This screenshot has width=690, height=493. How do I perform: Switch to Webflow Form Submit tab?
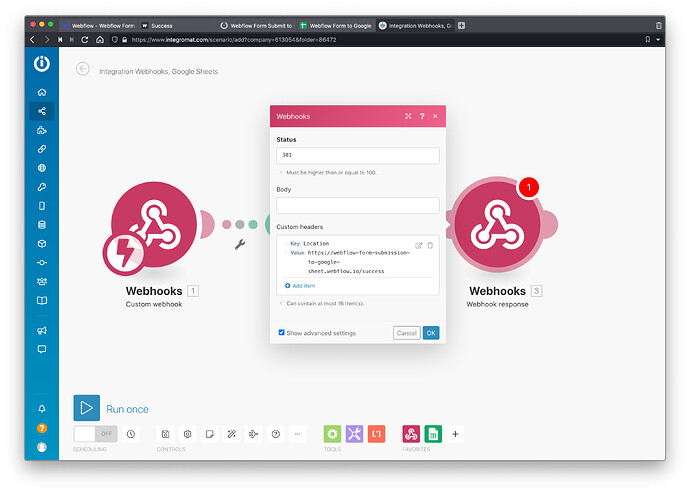point(257,26)
